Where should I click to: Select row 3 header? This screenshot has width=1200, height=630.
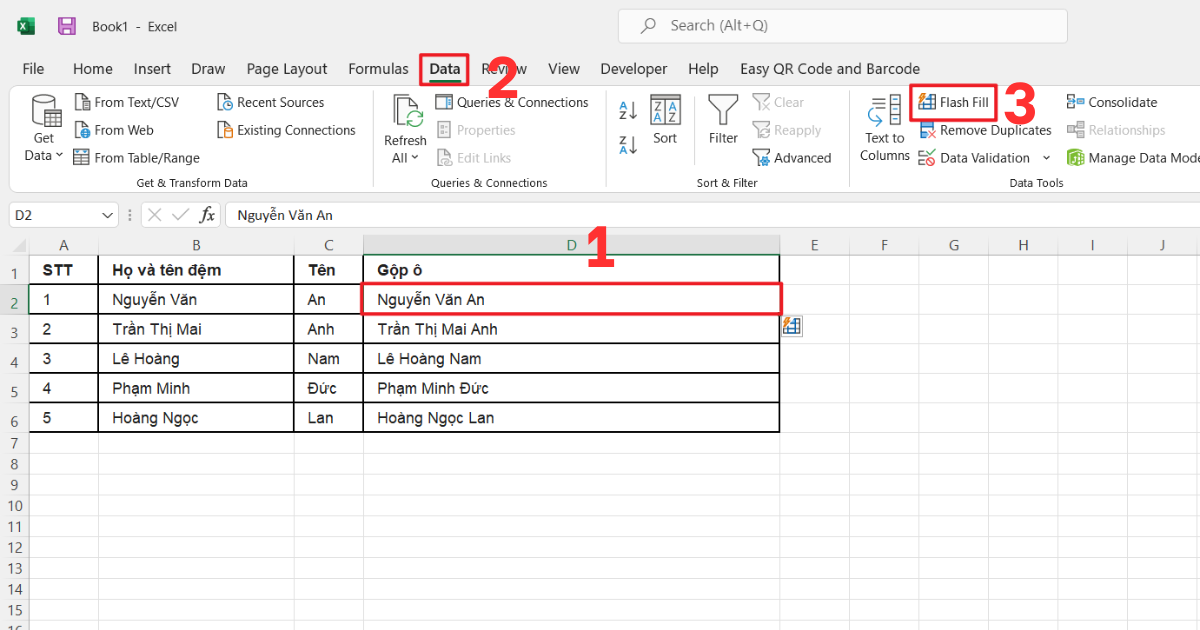(x=14, y=331)
